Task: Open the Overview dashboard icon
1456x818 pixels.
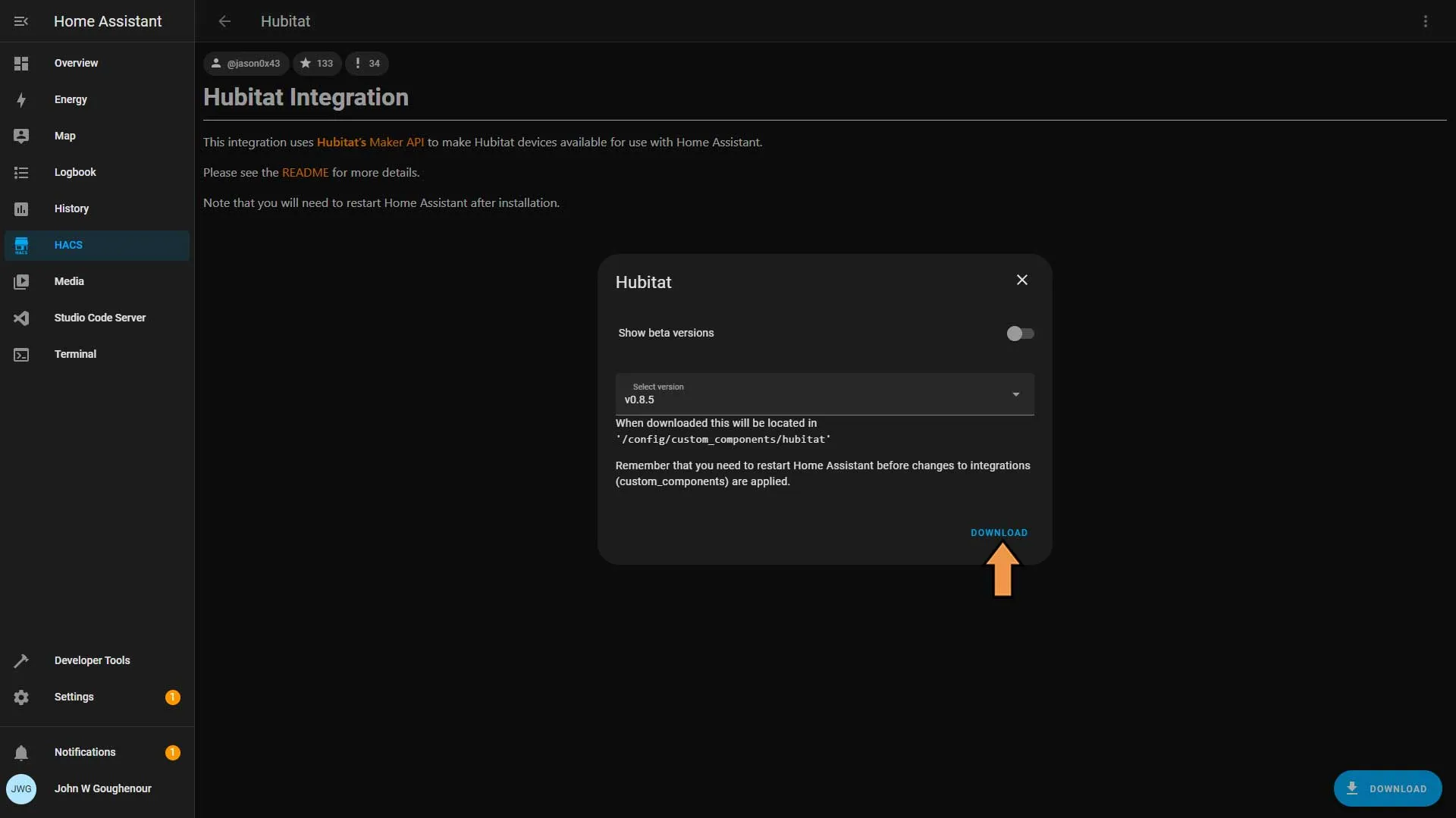Action: 21,64
